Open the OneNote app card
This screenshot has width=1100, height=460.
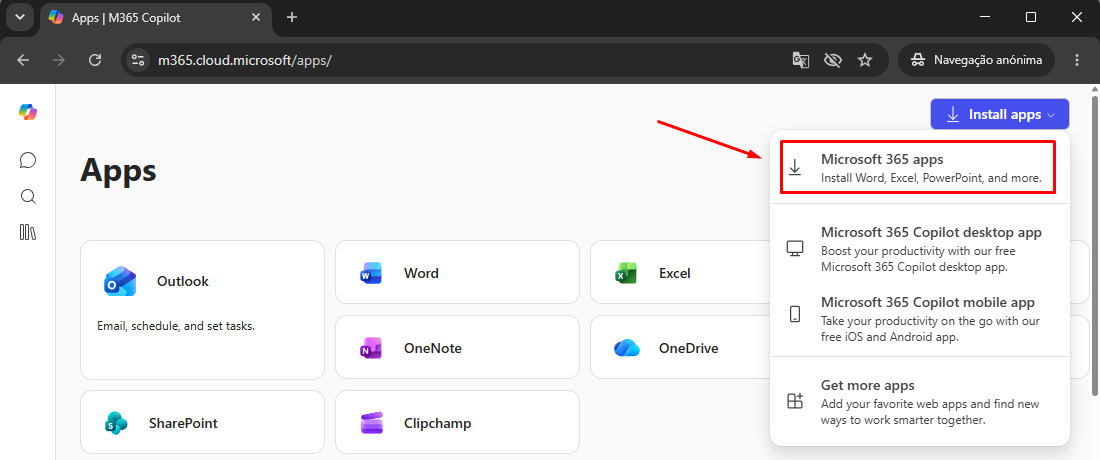point(457,348)
